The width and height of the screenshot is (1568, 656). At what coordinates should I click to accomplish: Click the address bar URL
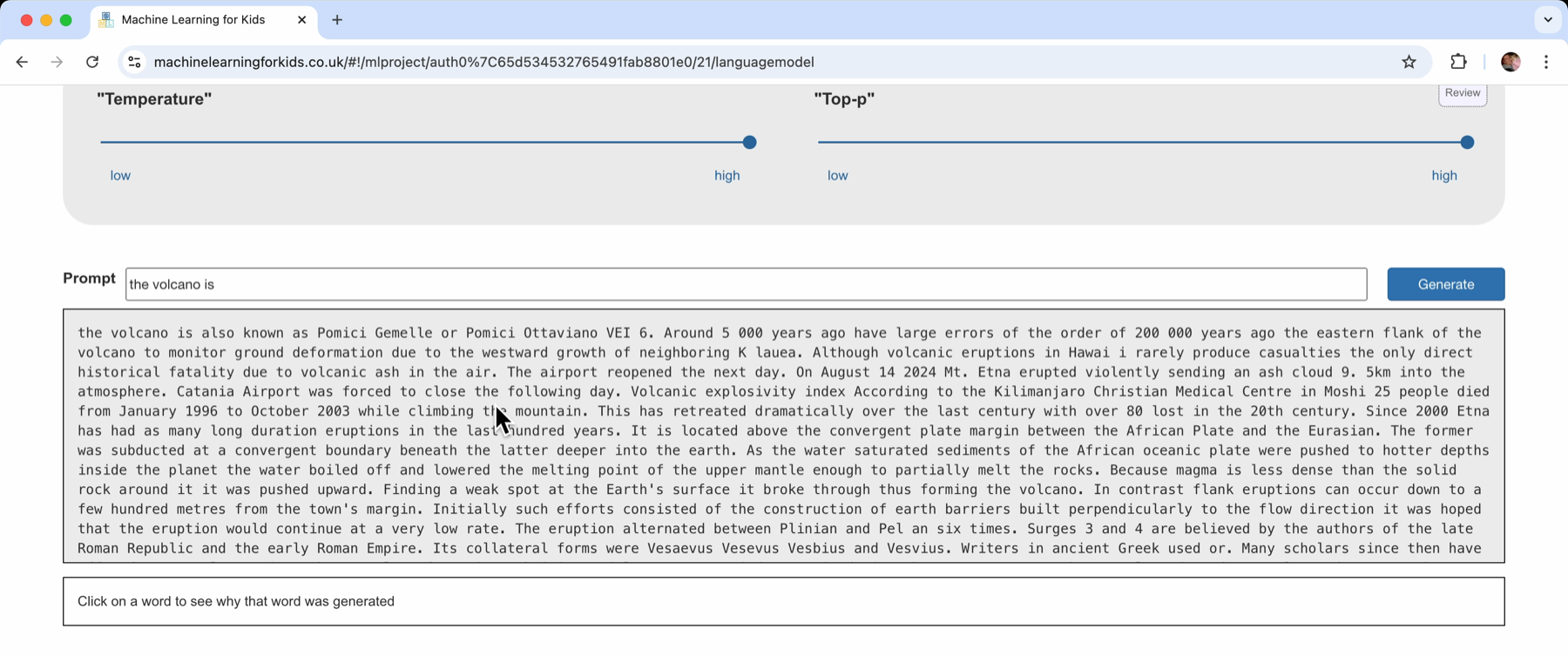click(x=483, y=62)
